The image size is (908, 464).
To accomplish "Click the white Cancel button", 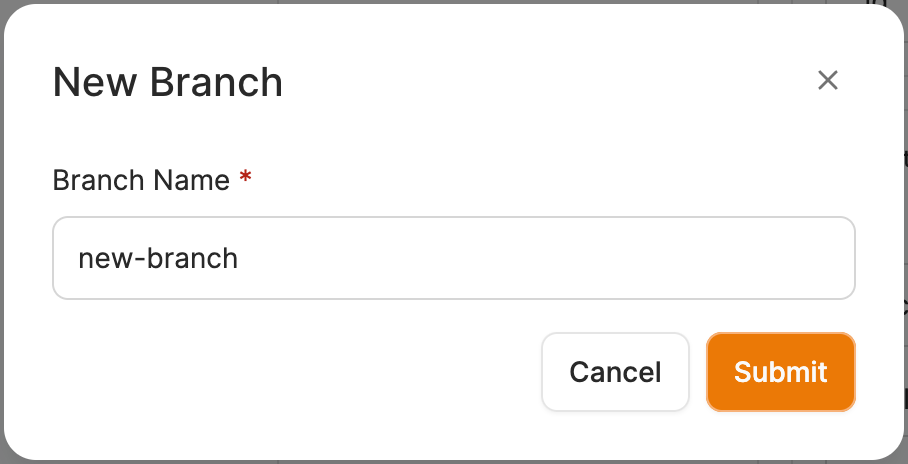I will 615,372.
